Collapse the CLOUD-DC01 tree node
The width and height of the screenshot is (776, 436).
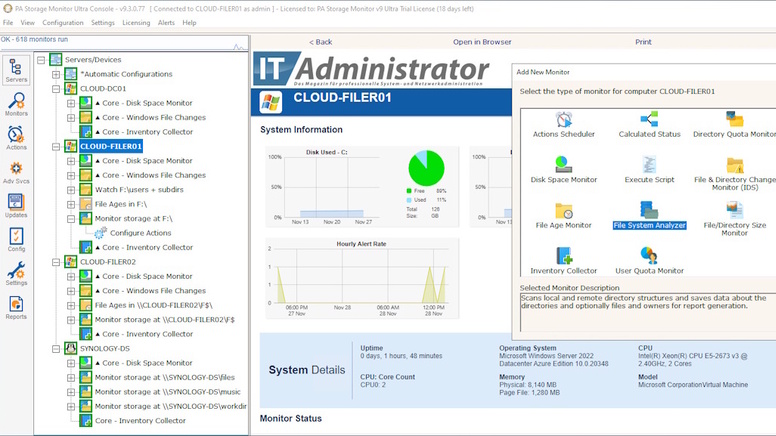(x=57, y=89)
